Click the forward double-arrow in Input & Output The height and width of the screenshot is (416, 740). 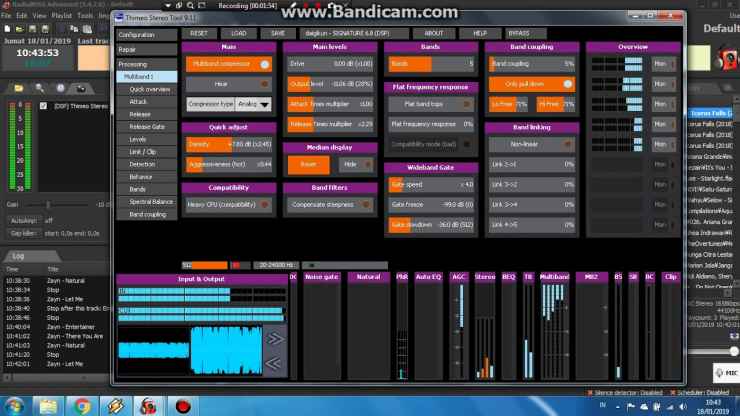click(275, 338)
